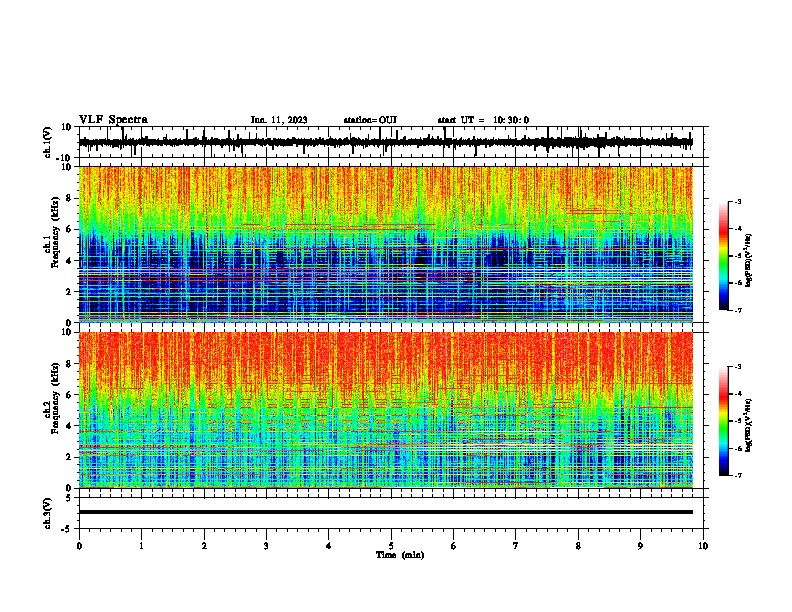Click the "VLF Spectra" plot title
Screen dimensions: 792x612
coord(113,120)
